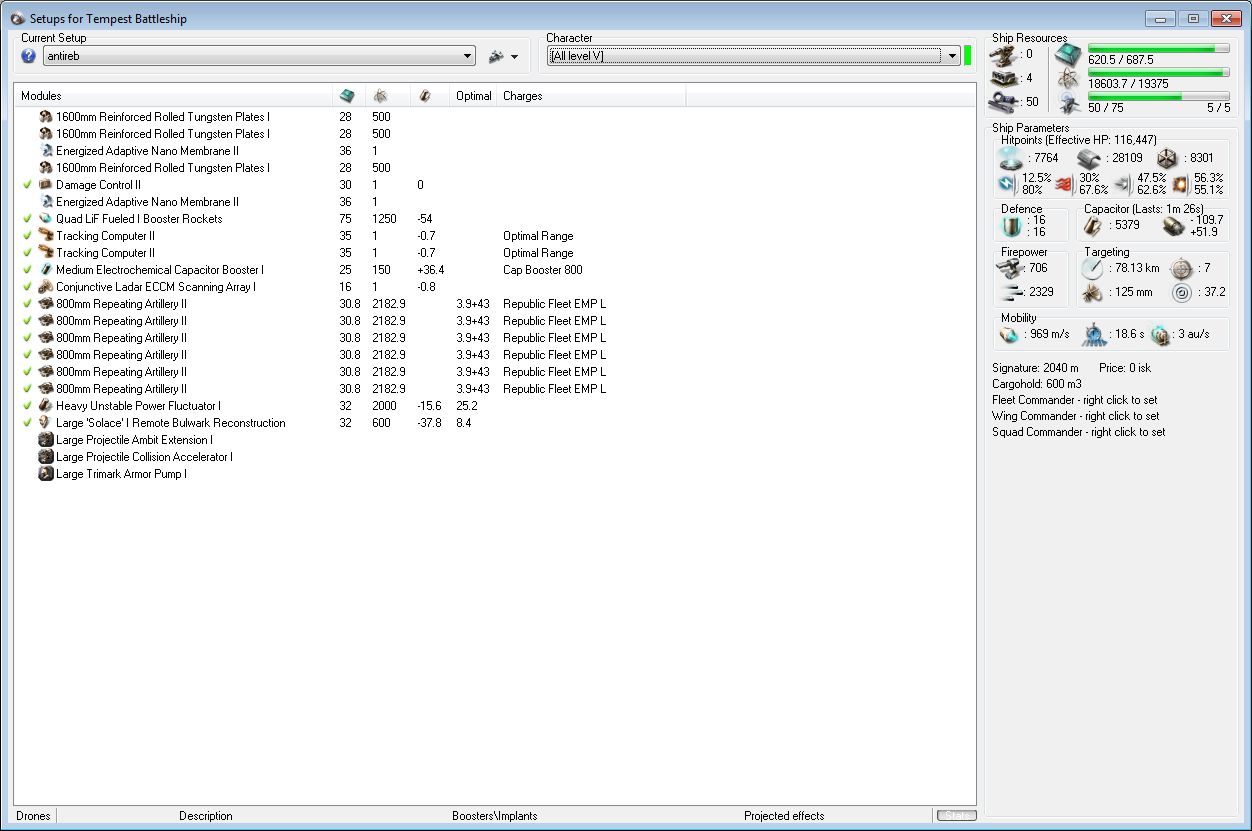The height and width of the screenshot is (831, 1252).
Task: Click the CPU chip icon in Ship Resources
Action: 1068,55
